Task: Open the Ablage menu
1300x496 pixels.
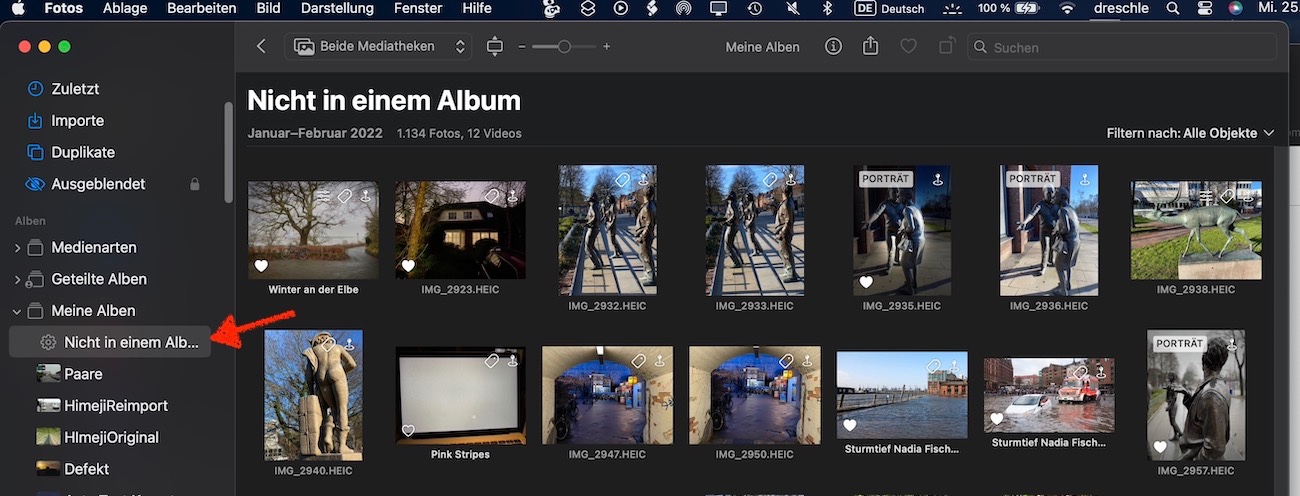Action: click(125, 9)
